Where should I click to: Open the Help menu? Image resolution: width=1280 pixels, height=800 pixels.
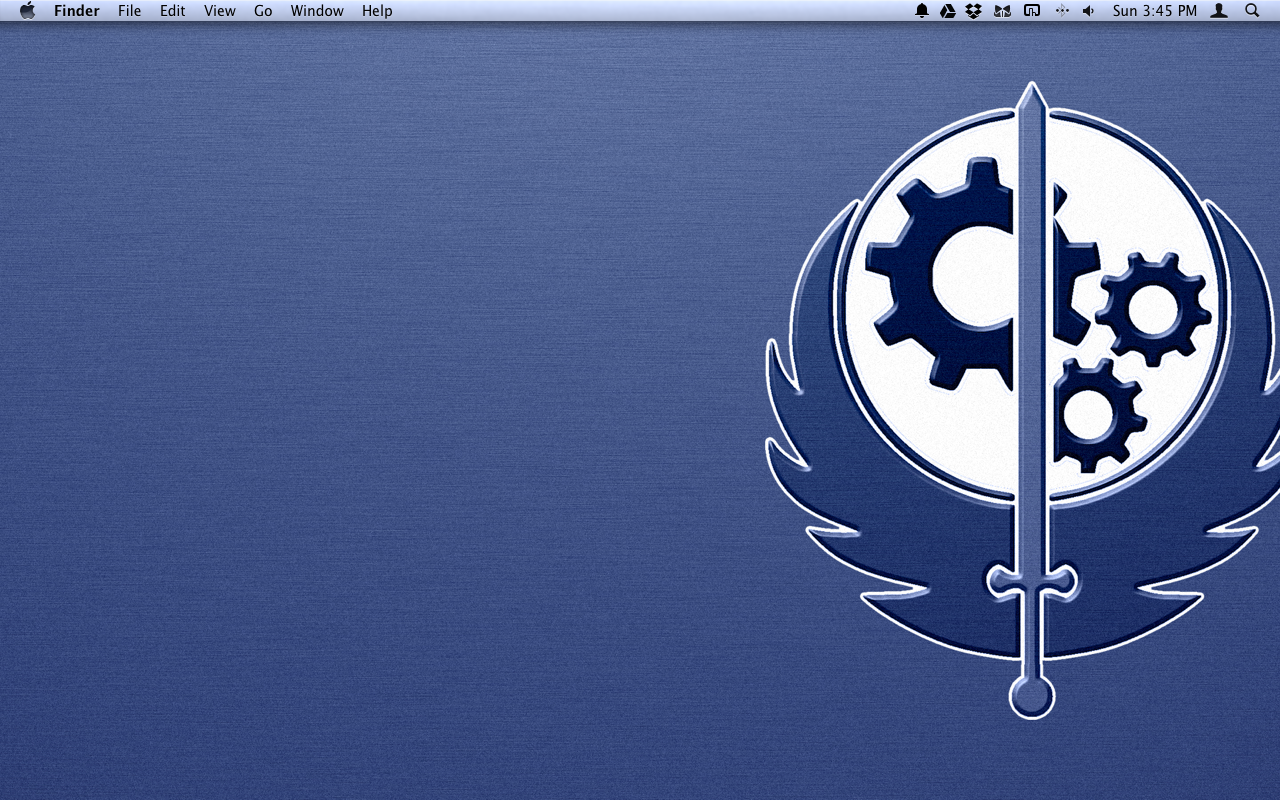[x=377, y=11]
